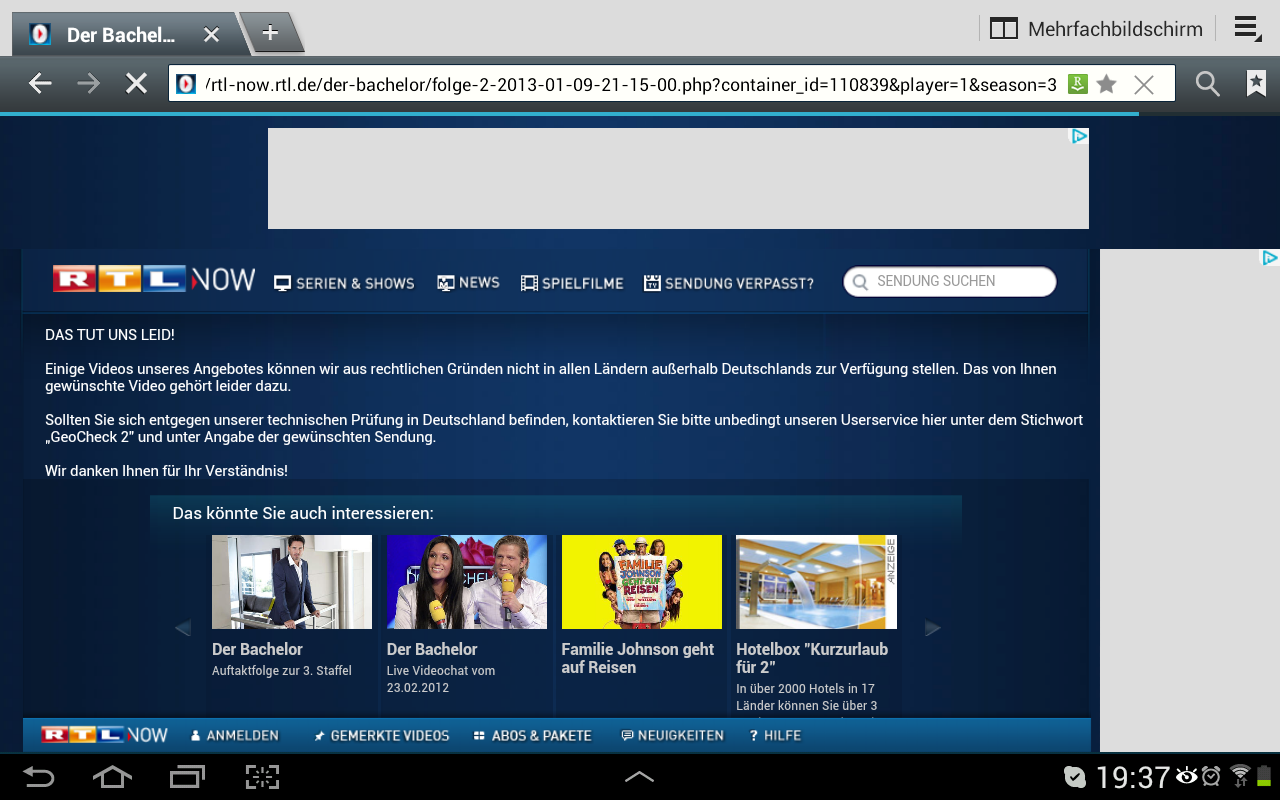This screenshot has height=800, width=1280.
Task: Open the Spielfilme section
Action: [x=572, y=283]
